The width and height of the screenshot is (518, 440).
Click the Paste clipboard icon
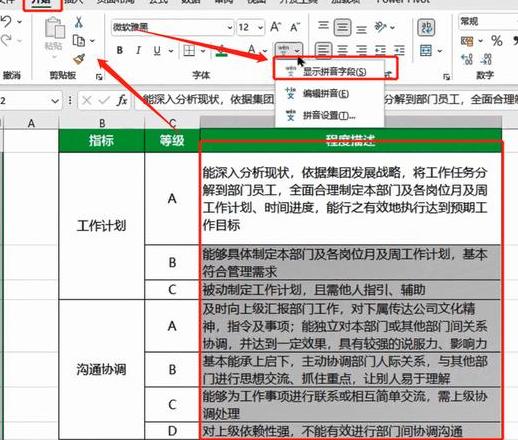pos(55,28)
